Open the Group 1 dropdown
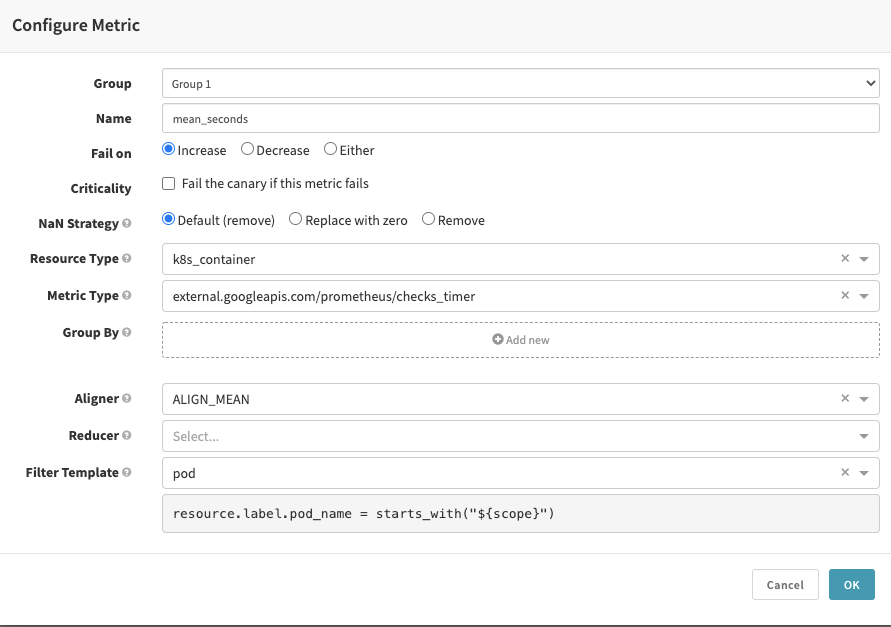Viewport: 891px width, 627px height. coord(520,84)
